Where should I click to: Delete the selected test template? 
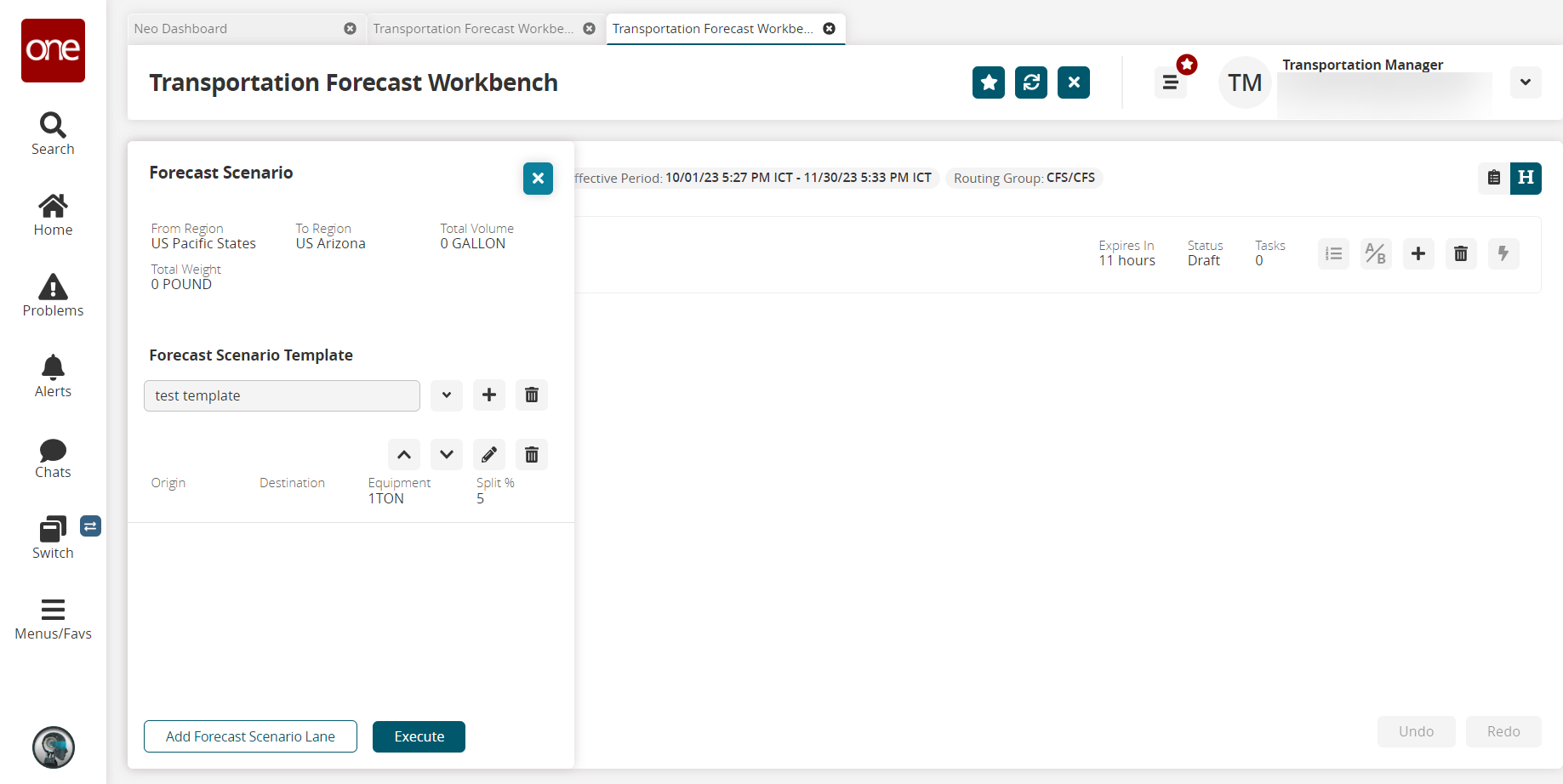coord(532,395)
